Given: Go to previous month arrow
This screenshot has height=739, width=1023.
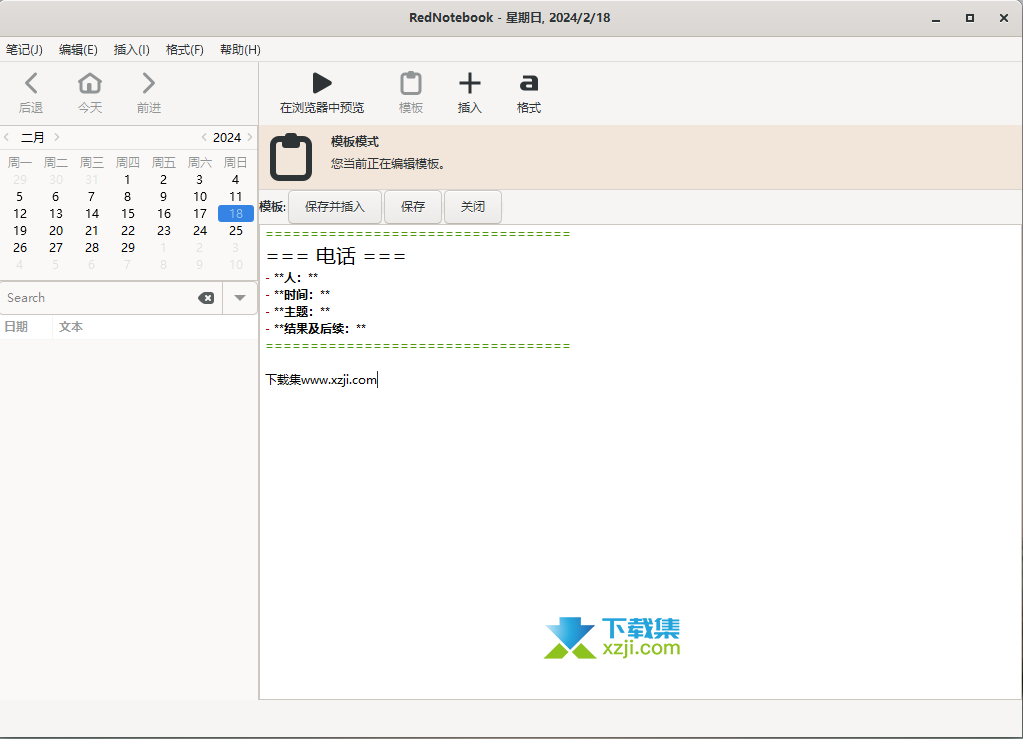Looking at the screenshot, I should pos(7,137).
